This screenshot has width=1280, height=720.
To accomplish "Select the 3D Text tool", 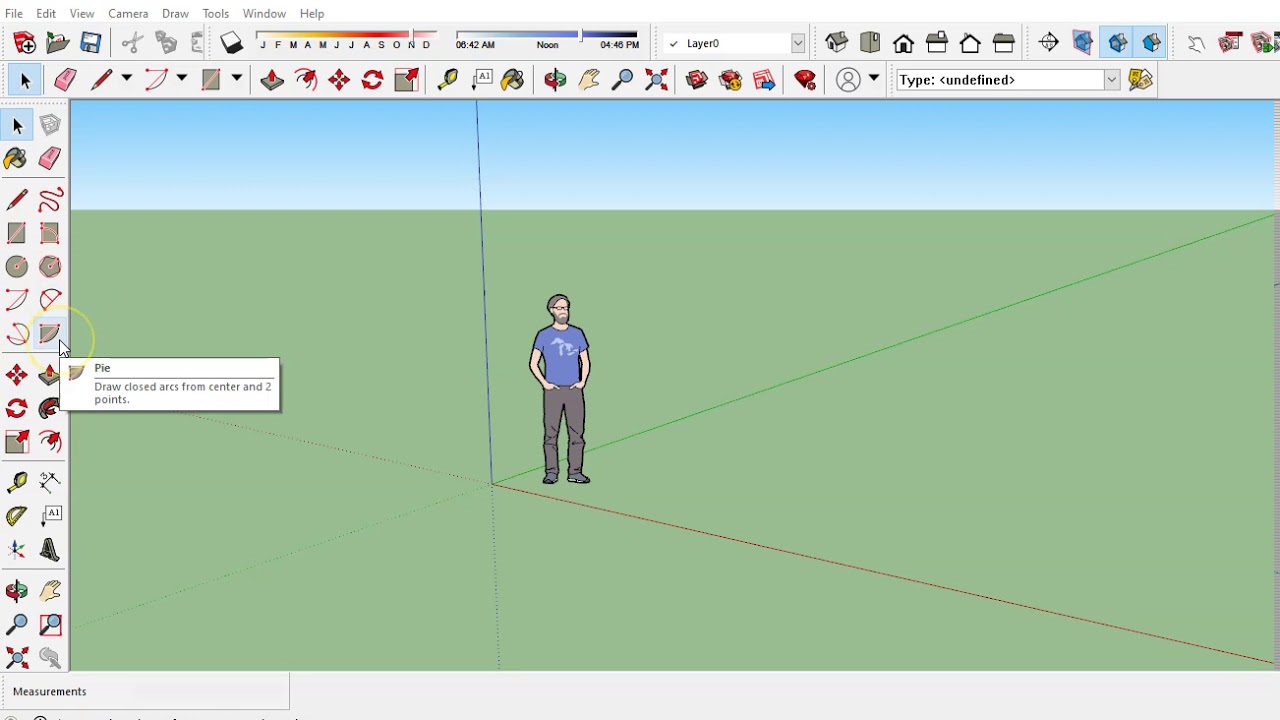I will click(50, 549).
